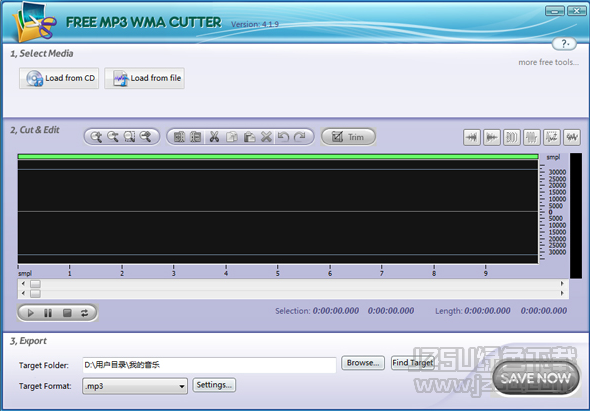The width and height of the screenshot is (590, 411).
Task: Click the second selection icon before the scissors
Action: click(x=196, y=137)
